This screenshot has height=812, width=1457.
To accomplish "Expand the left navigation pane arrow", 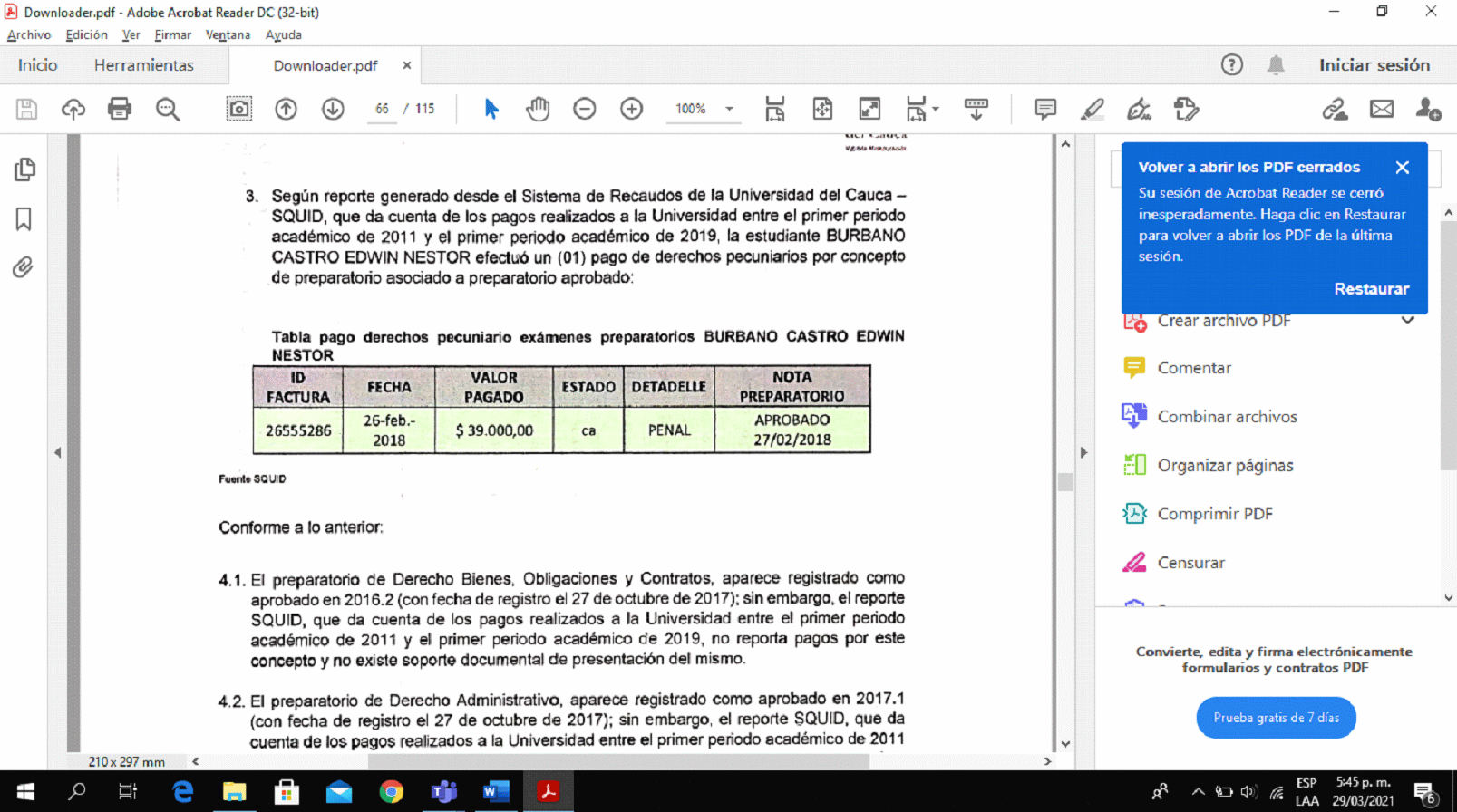I will tap(58, 452).
